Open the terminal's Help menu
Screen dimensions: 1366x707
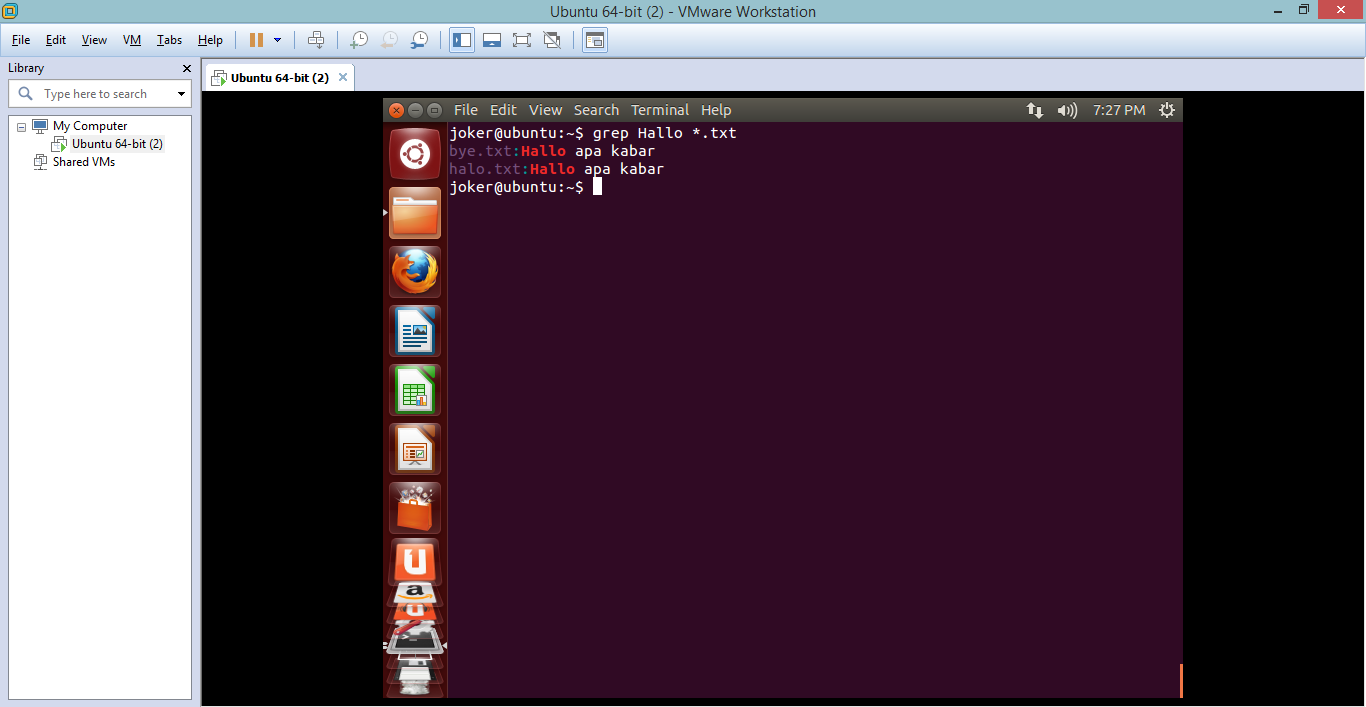coord(716,110)
